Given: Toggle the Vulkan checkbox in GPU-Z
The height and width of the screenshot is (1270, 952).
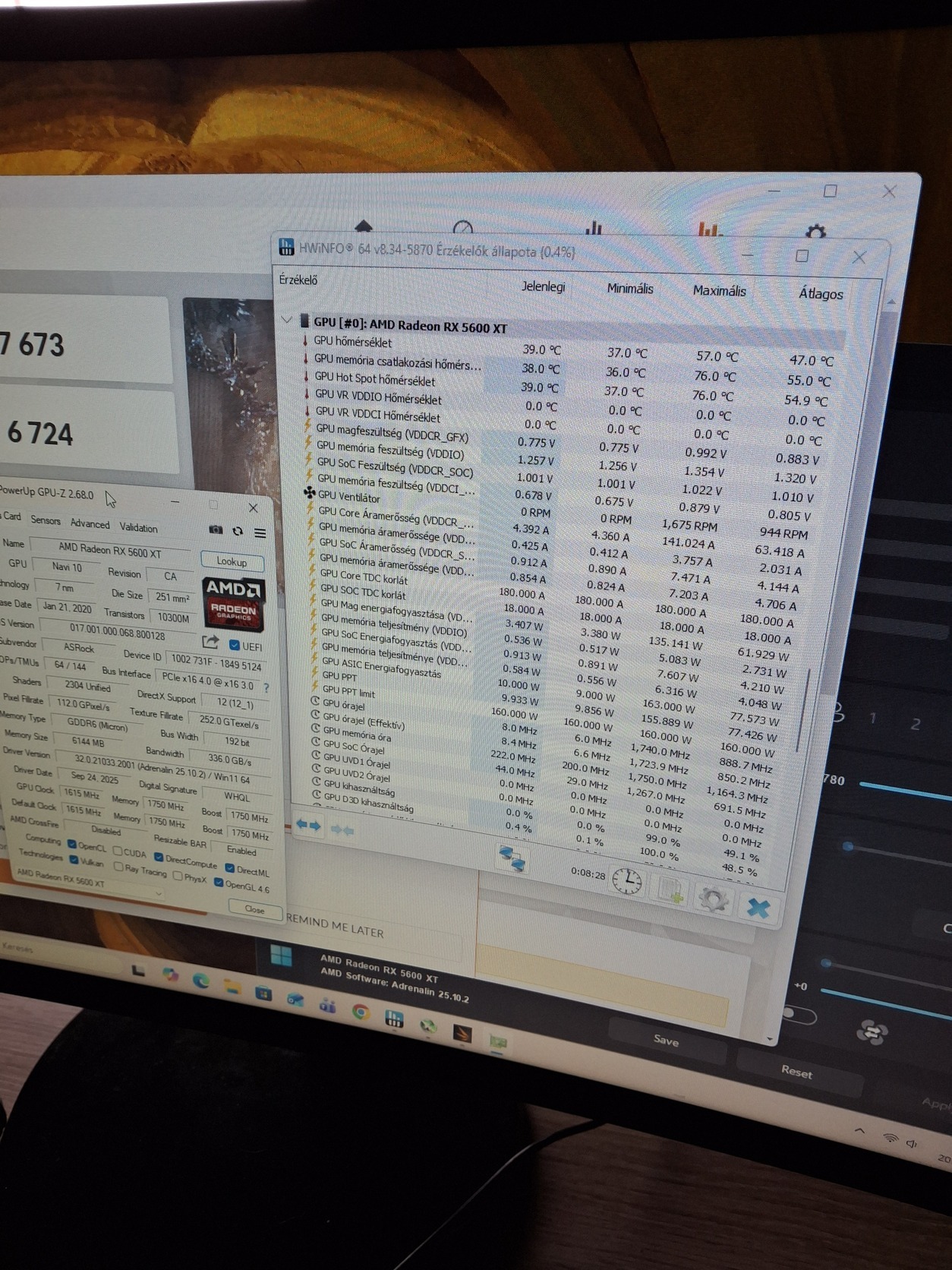Looking at the screenshot, I should click(74, 859).
